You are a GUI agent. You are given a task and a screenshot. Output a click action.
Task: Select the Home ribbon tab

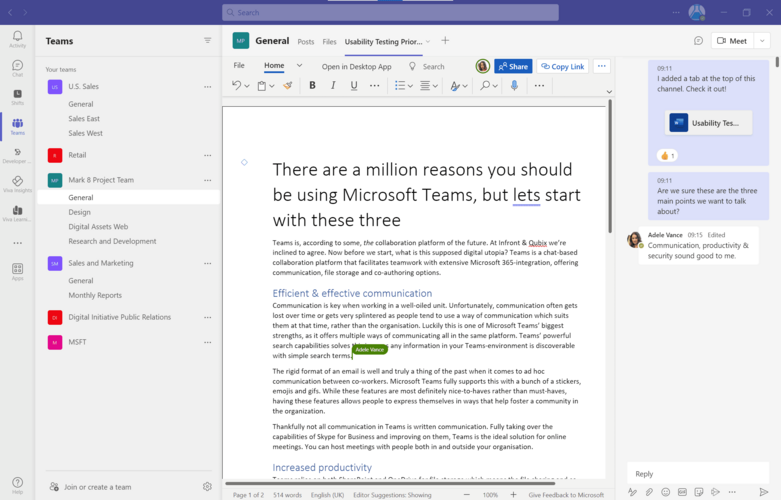pyautogui.click(x=274, y=65)
